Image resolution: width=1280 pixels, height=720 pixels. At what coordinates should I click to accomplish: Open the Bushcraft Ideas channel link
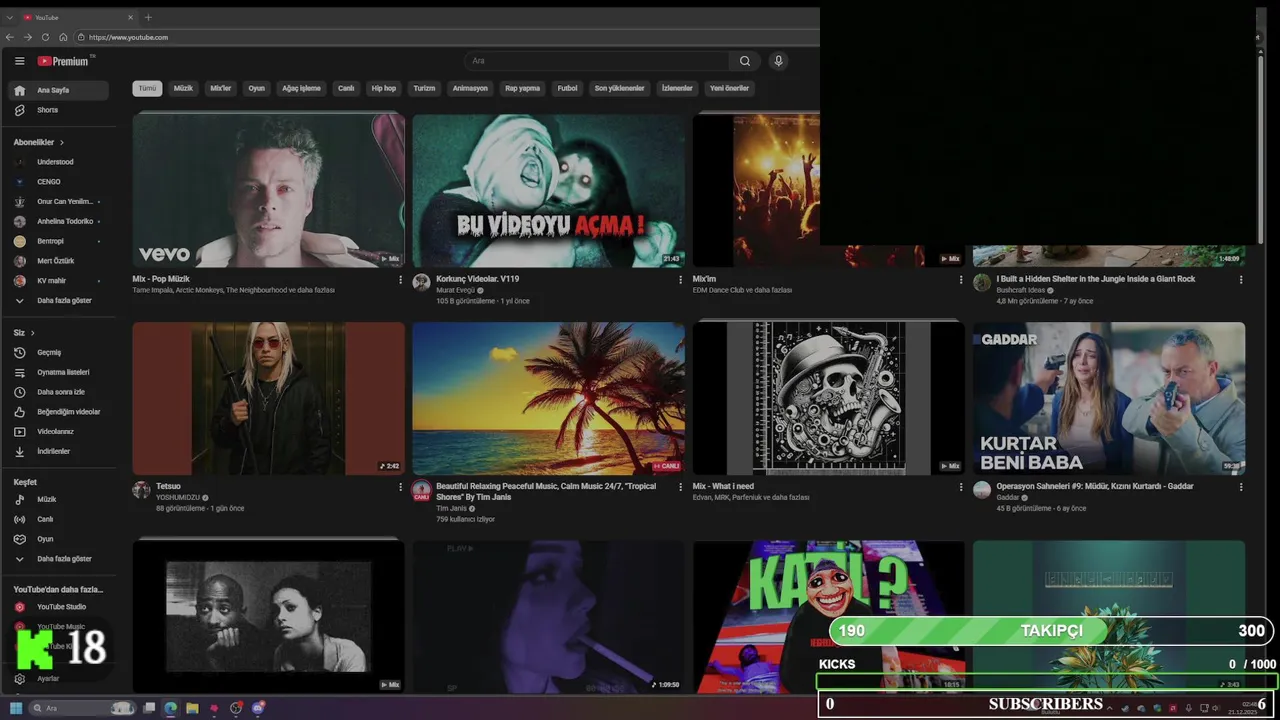pyautogui.click(x=1020, y=290)
